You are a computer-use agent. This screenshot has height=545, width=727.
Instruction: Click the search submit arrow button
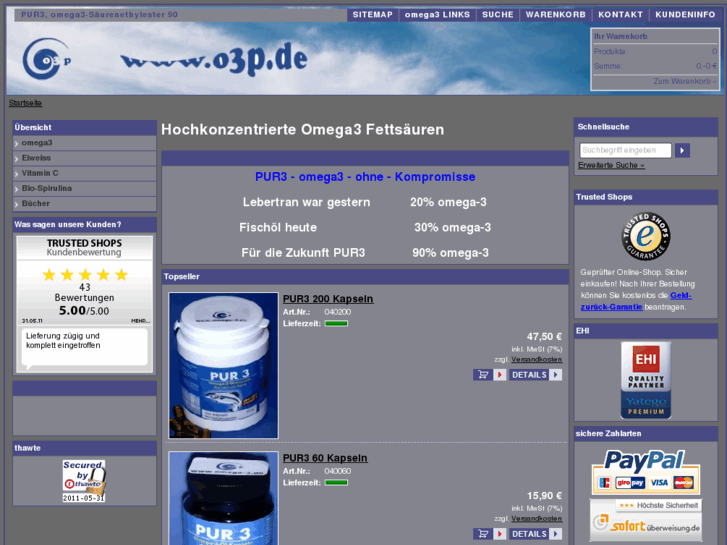tap(682, 150)
